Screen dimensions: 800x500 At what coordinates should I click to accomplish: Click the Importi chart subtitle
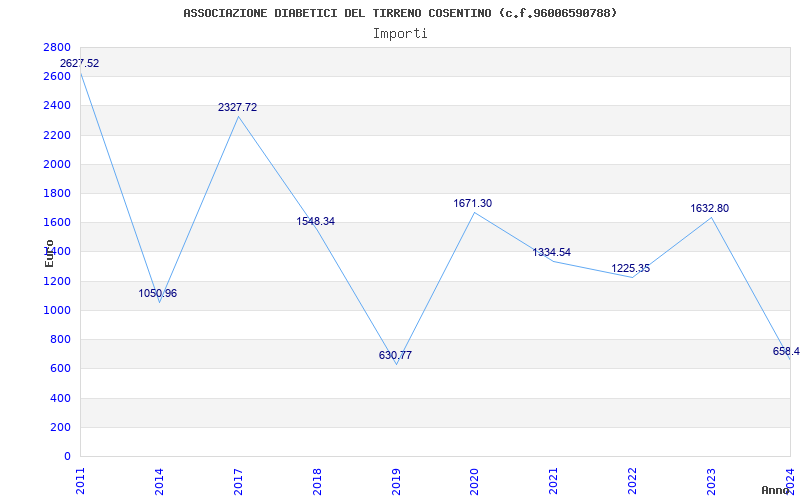coord(400,34)
